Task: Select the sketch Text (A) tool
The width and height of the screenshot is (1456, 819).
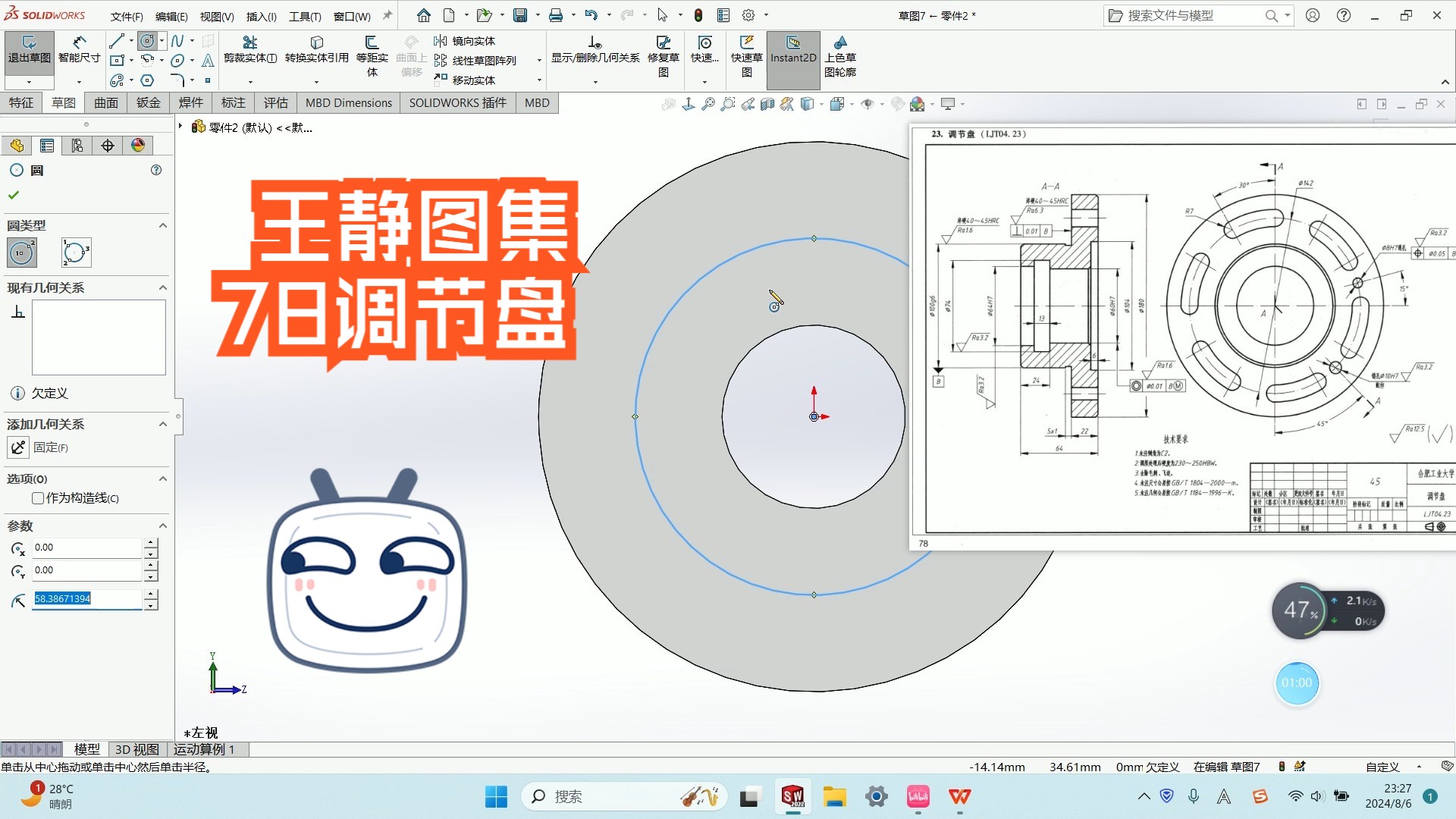Action: point(208,60)
